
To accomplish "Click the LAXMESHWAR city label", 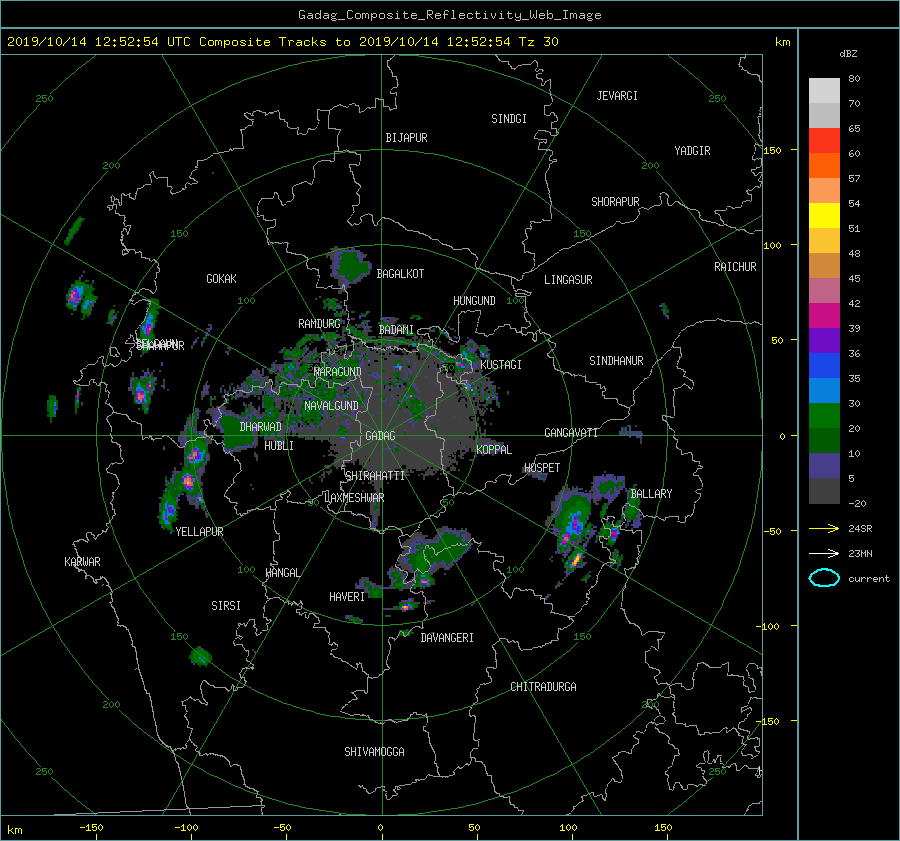I will pyautogui.click(x=354, y=498).
